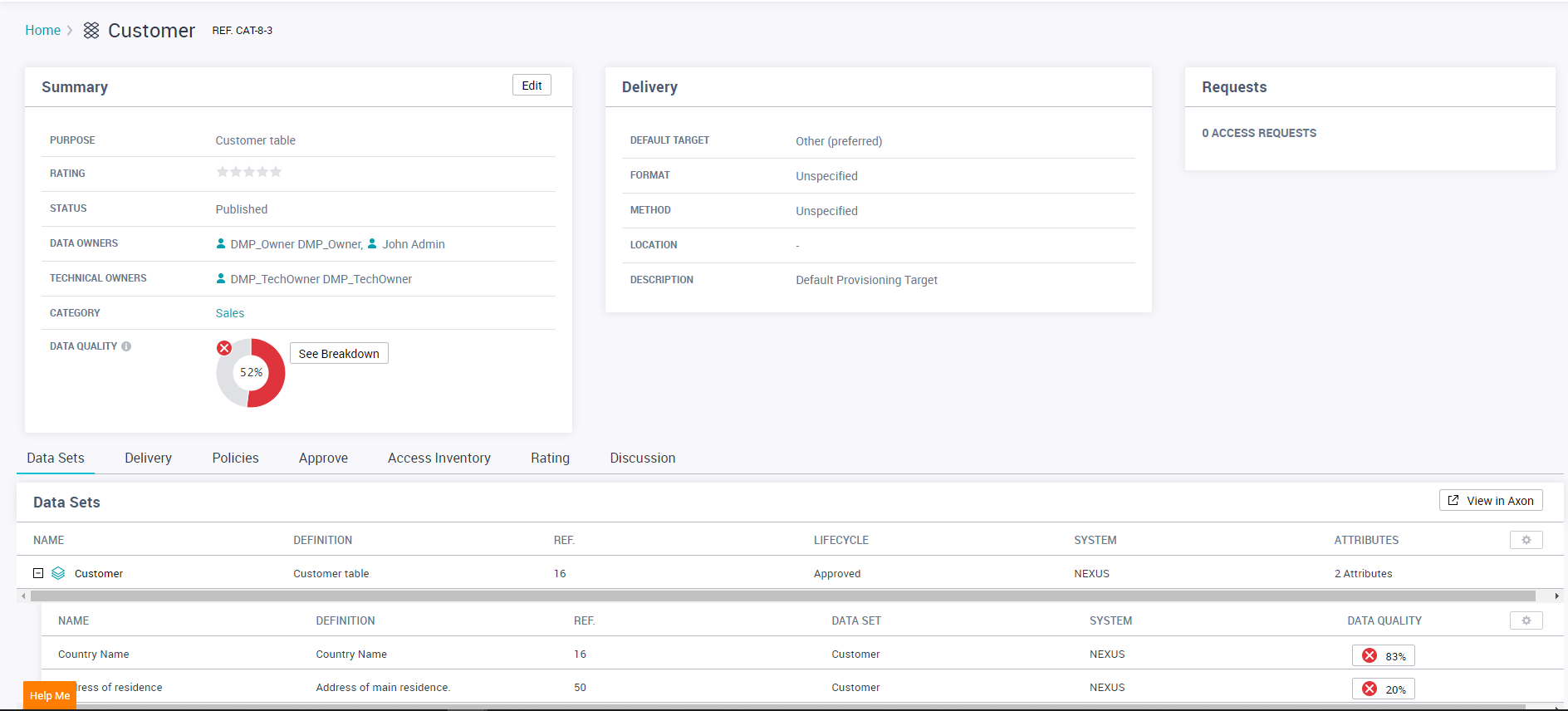Switch to the Data Sets tab
This screenshot has width=1568, height=711.
pyautogui.click(x=56, y=458)
